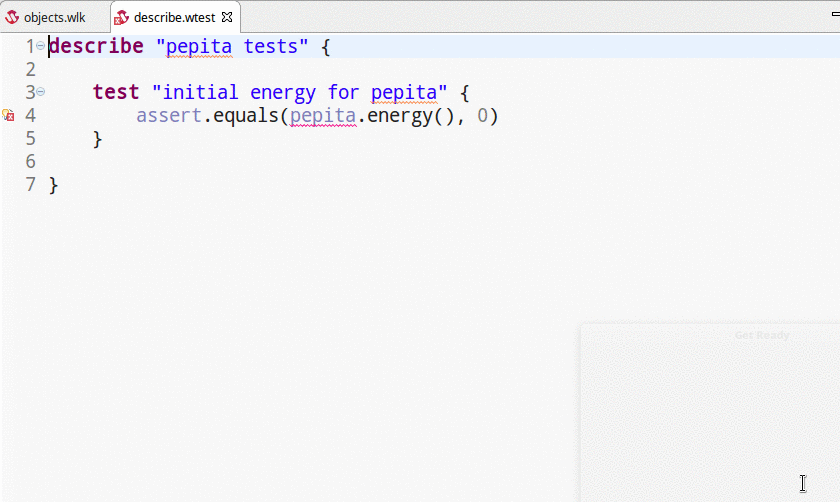
Task: Click the faint "Get Ready" overlay text
Action: pos(761,335)
